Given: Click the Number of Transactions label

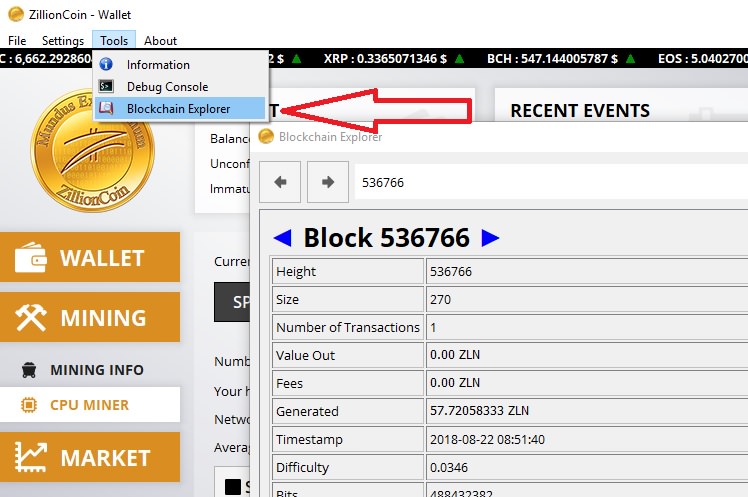Looking at the screenshot, I should pyautogui.click(x=348, y=327).
